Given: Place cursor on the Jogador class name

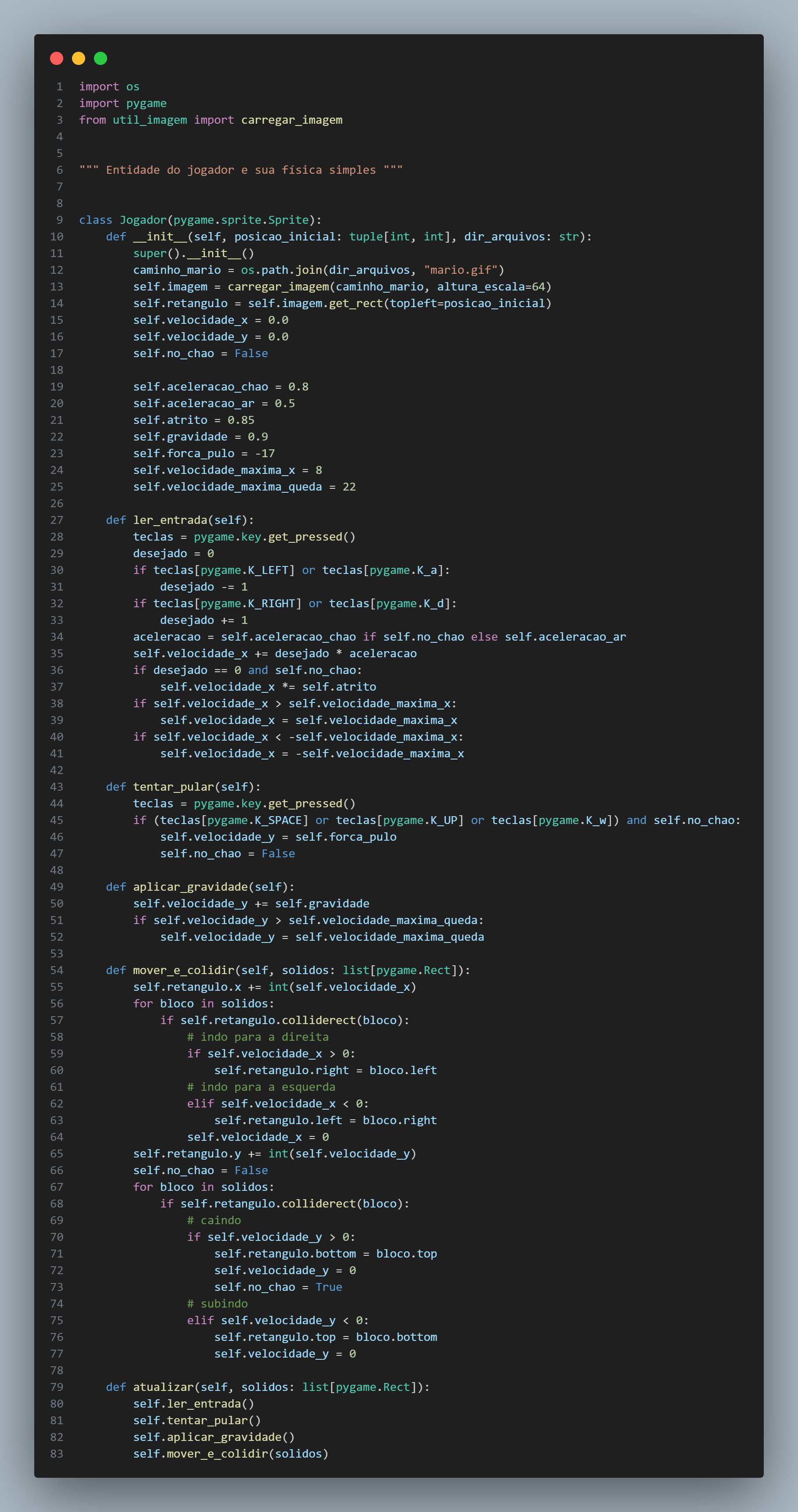Looking at the screenshot, I should tap(143, 219).
